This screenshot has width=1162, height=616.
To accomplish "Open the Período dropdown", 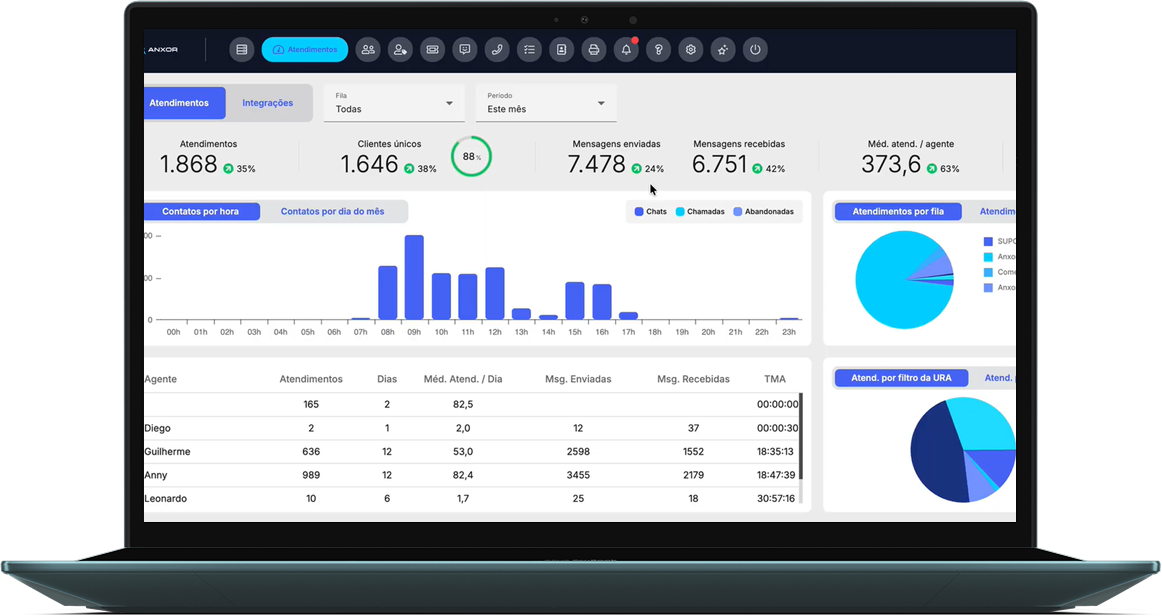I will click(546, 102).
